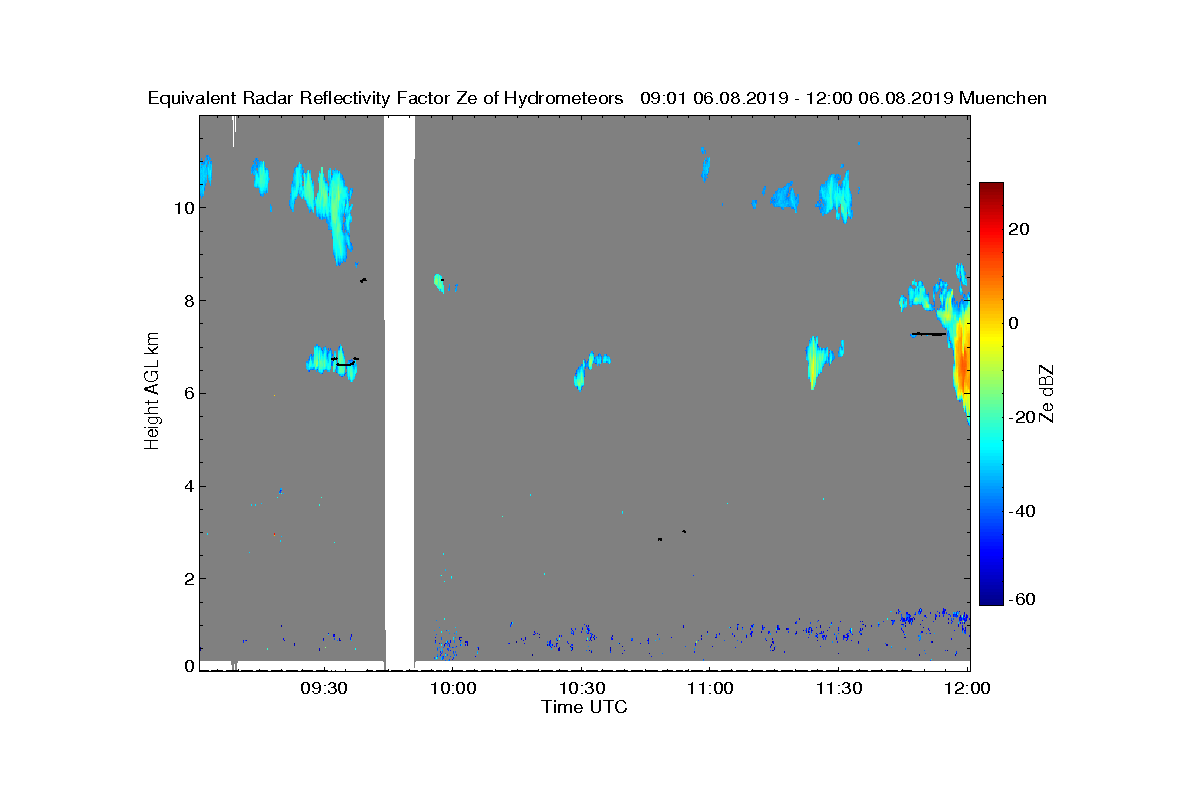The width and height of the screenshot is (1200, 800).
Task: Click the white data gap before 10:00
Action: pyautogui.click(x=399, y=392)
